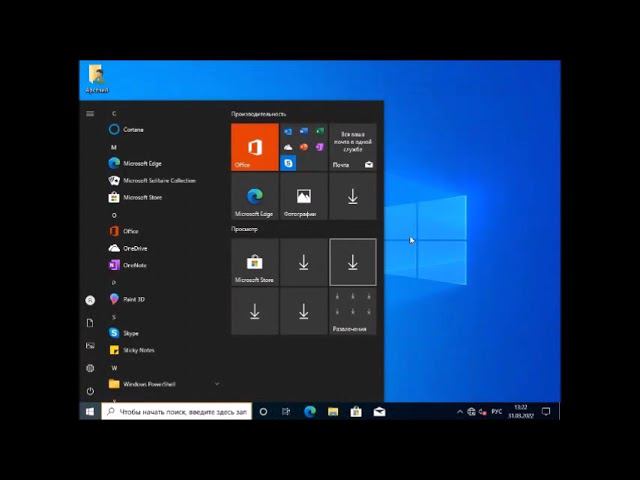Open the Фотографии photos tile
Screen dimensions: 640x480
click(x=304, y=196)
